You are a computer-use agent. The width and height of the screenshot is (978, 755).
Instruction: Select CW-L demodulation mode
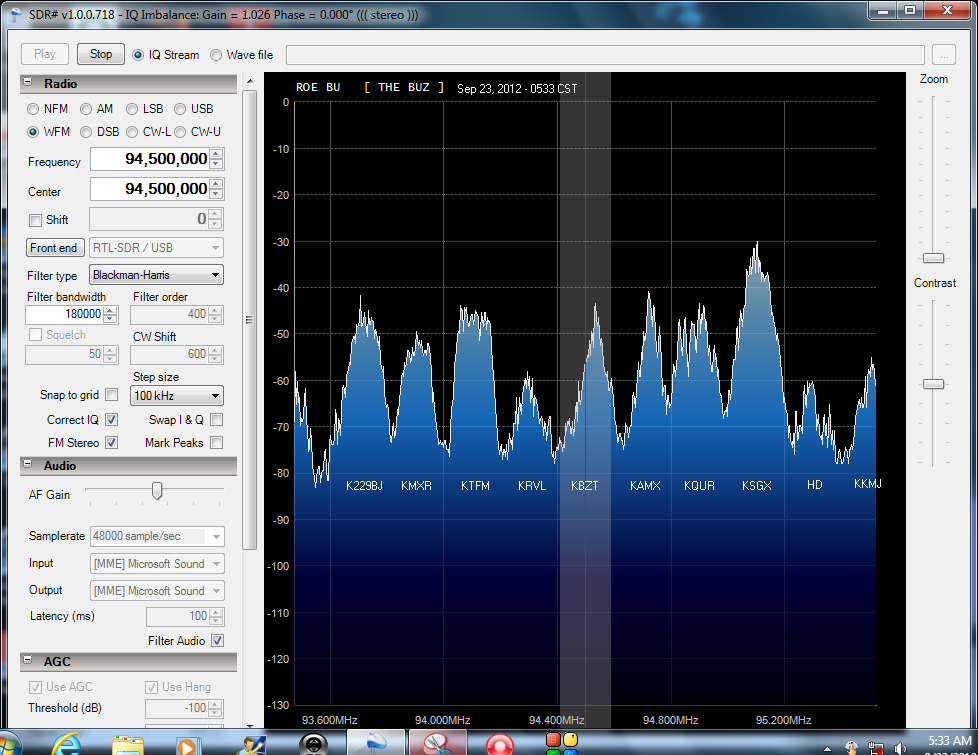pyautogui.click(x=132, y=132)
